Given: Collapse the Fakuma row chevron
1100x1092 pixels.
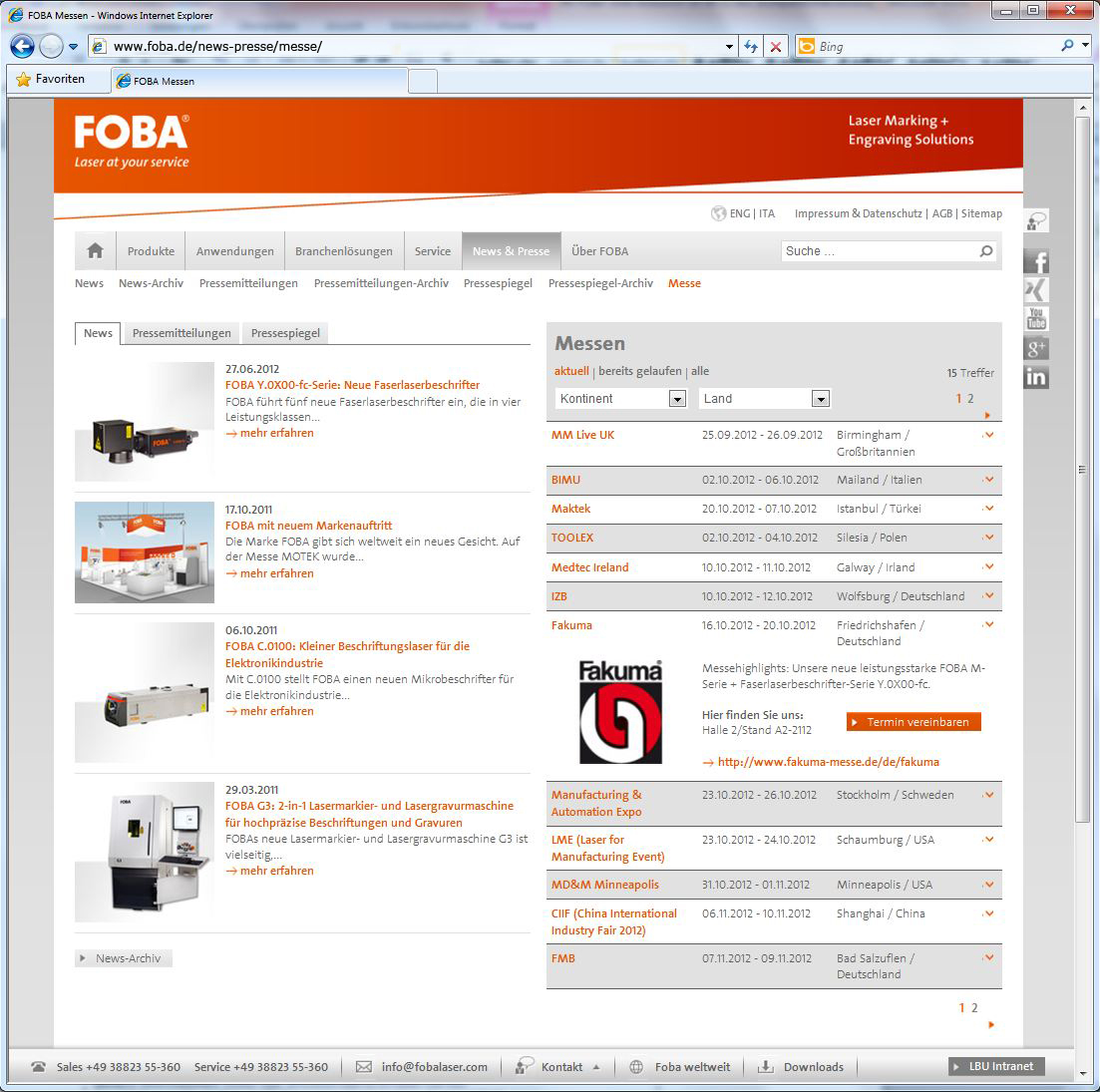Looking at the screenshot, I should point(988,625).
